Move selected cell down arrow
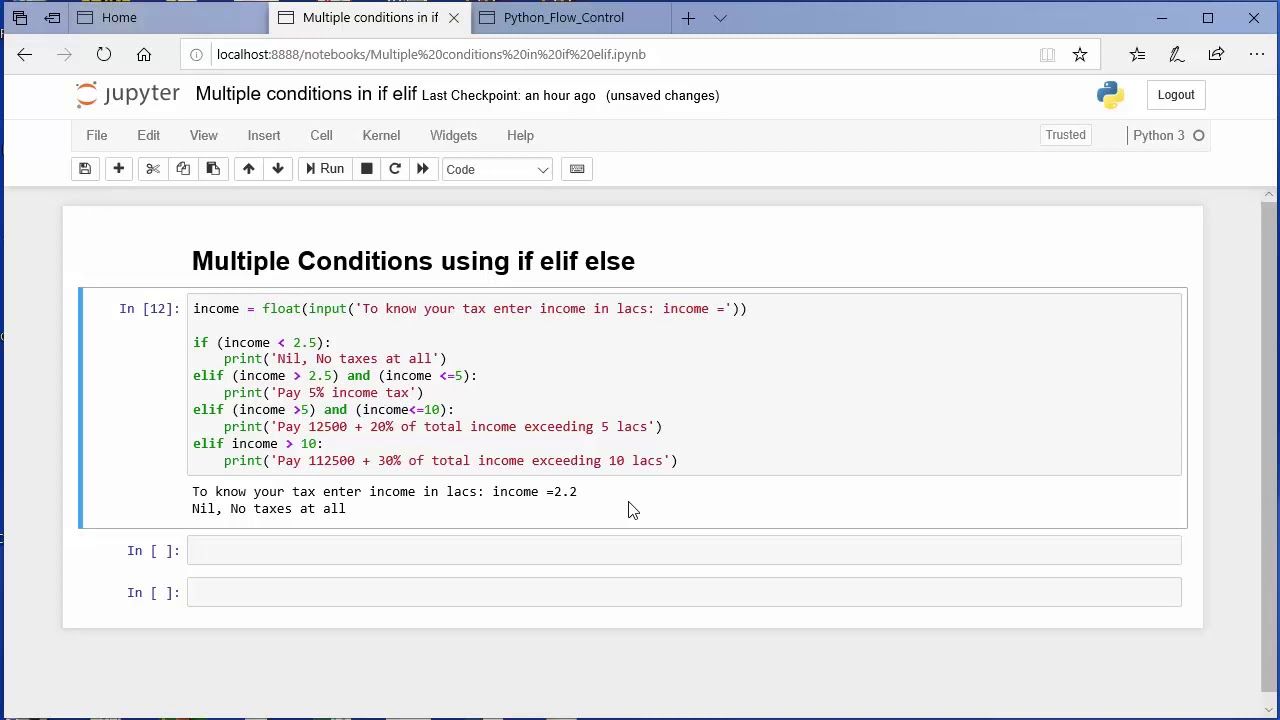 [x=278, y=169]
